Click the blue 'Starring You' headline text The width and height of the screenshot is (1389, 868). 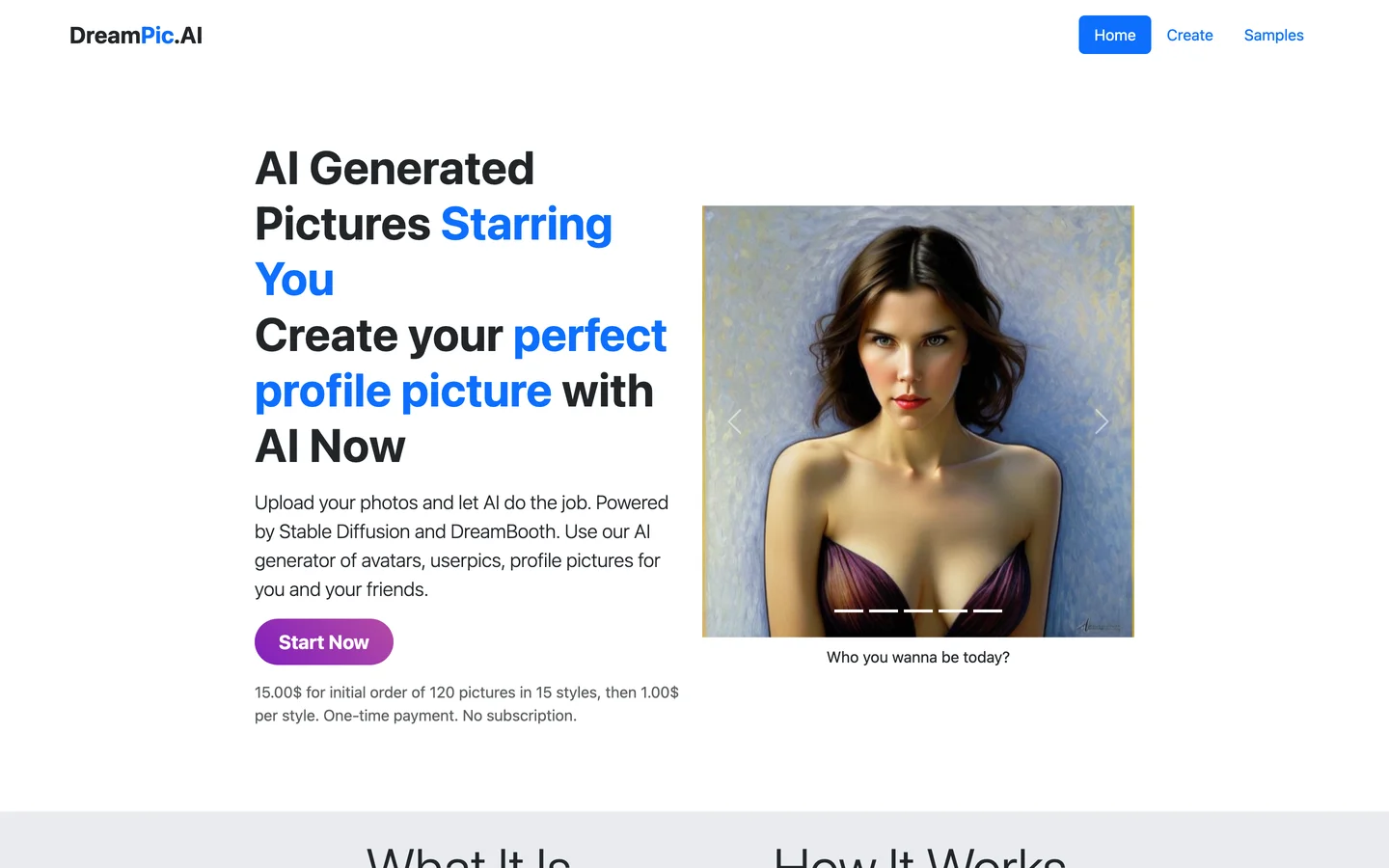pos(433,252)
